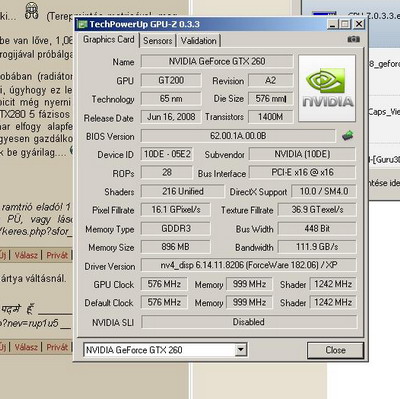Screen dimensions: 400x399
Task: Switch to the Validation tab
Action: pyautogui.click(x=199, y=41)
